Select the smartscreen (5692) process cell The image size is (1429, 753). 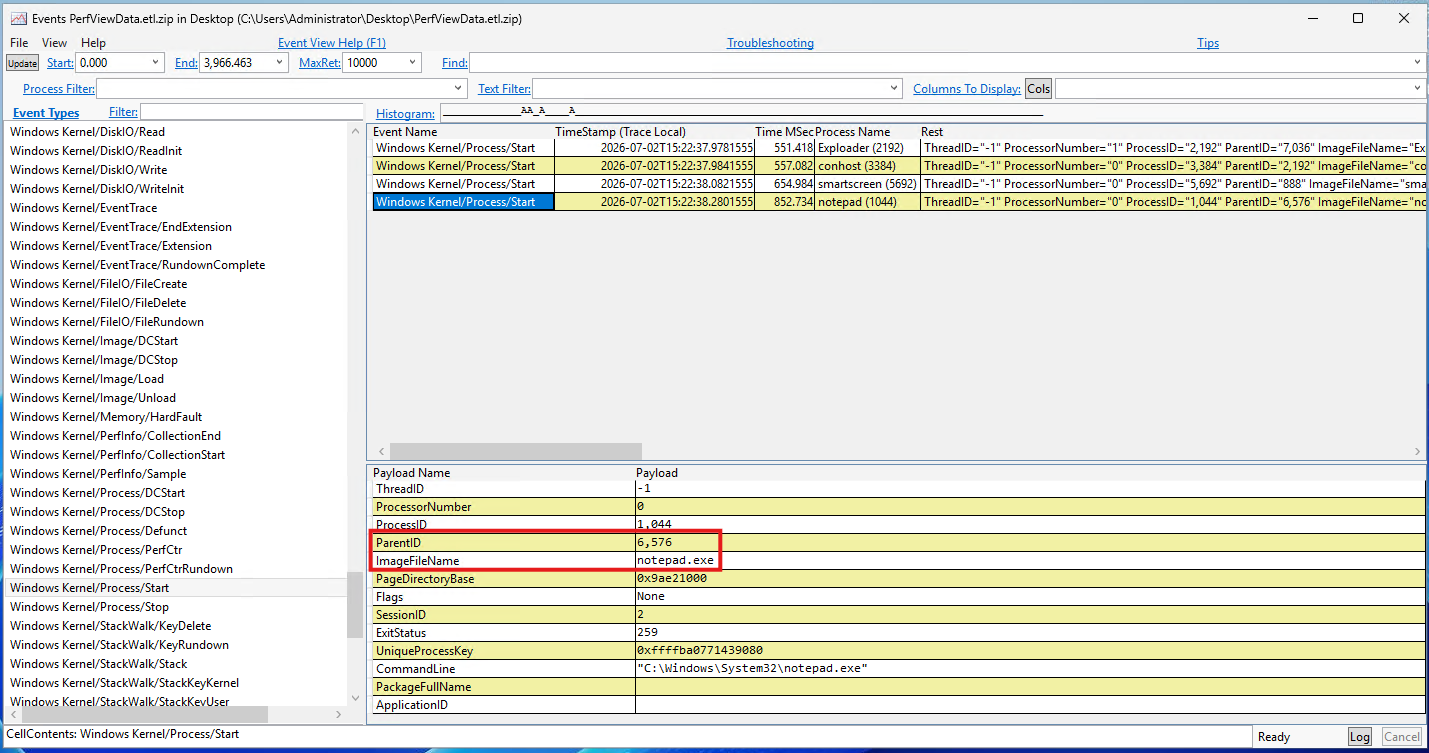tap(867, 184)
